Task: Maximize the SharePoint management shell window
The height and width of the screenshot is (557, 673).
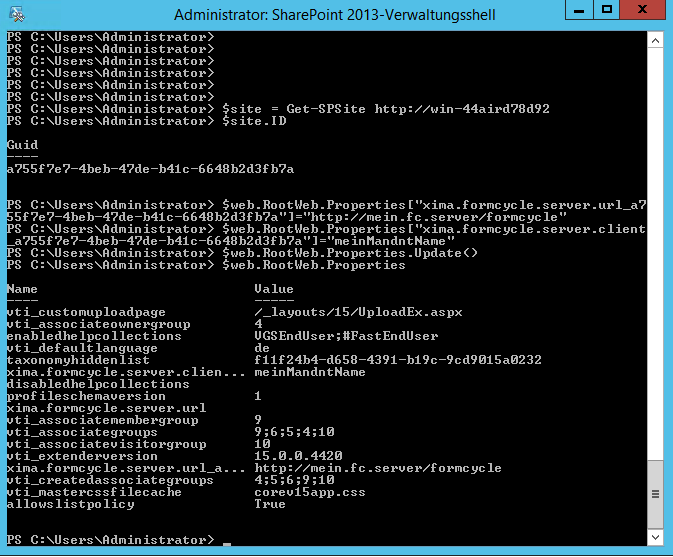Action: 605,12
